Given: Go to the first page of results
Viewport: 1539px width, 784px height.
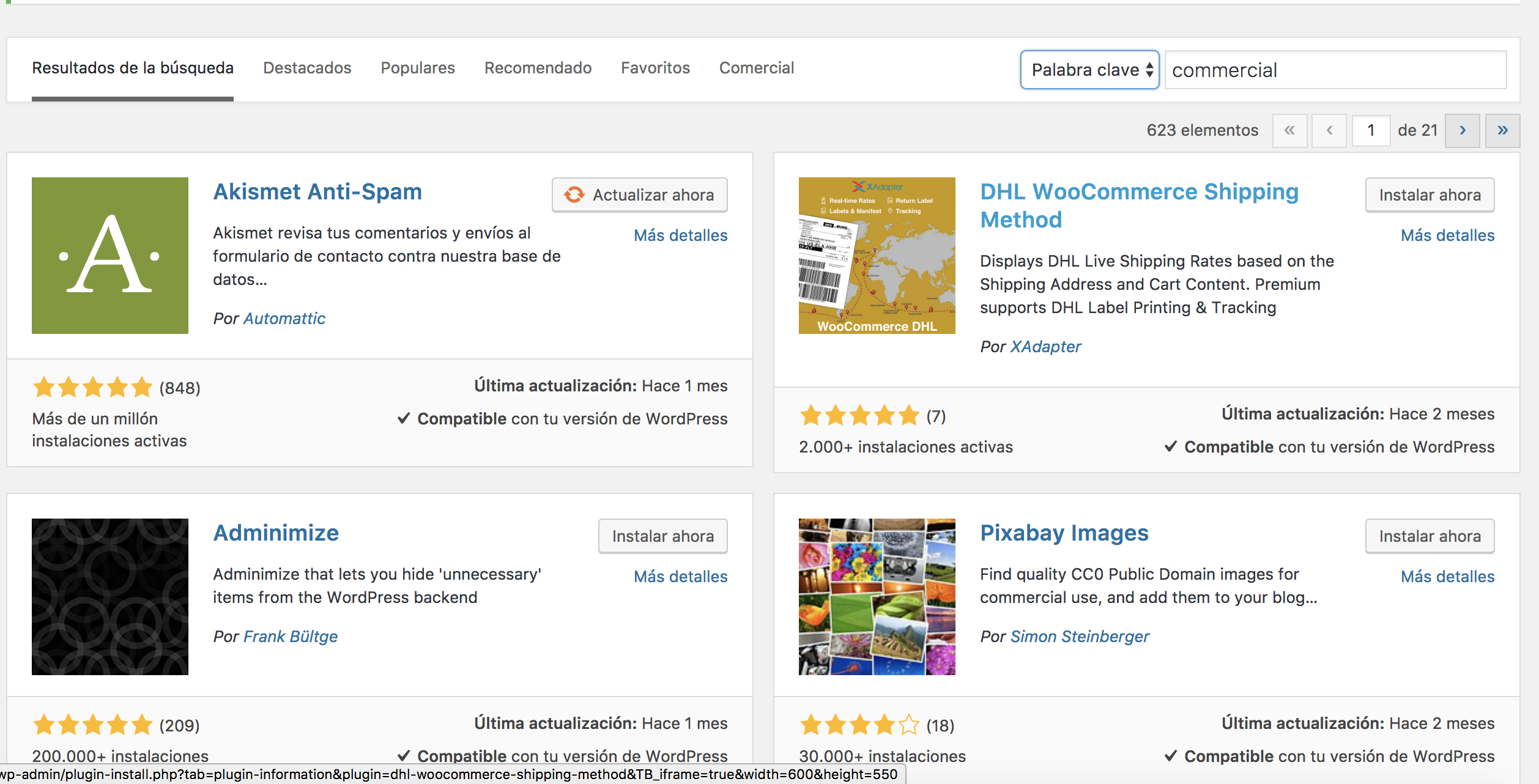Looking at the screenshot, I should [x=1289, y=130].
